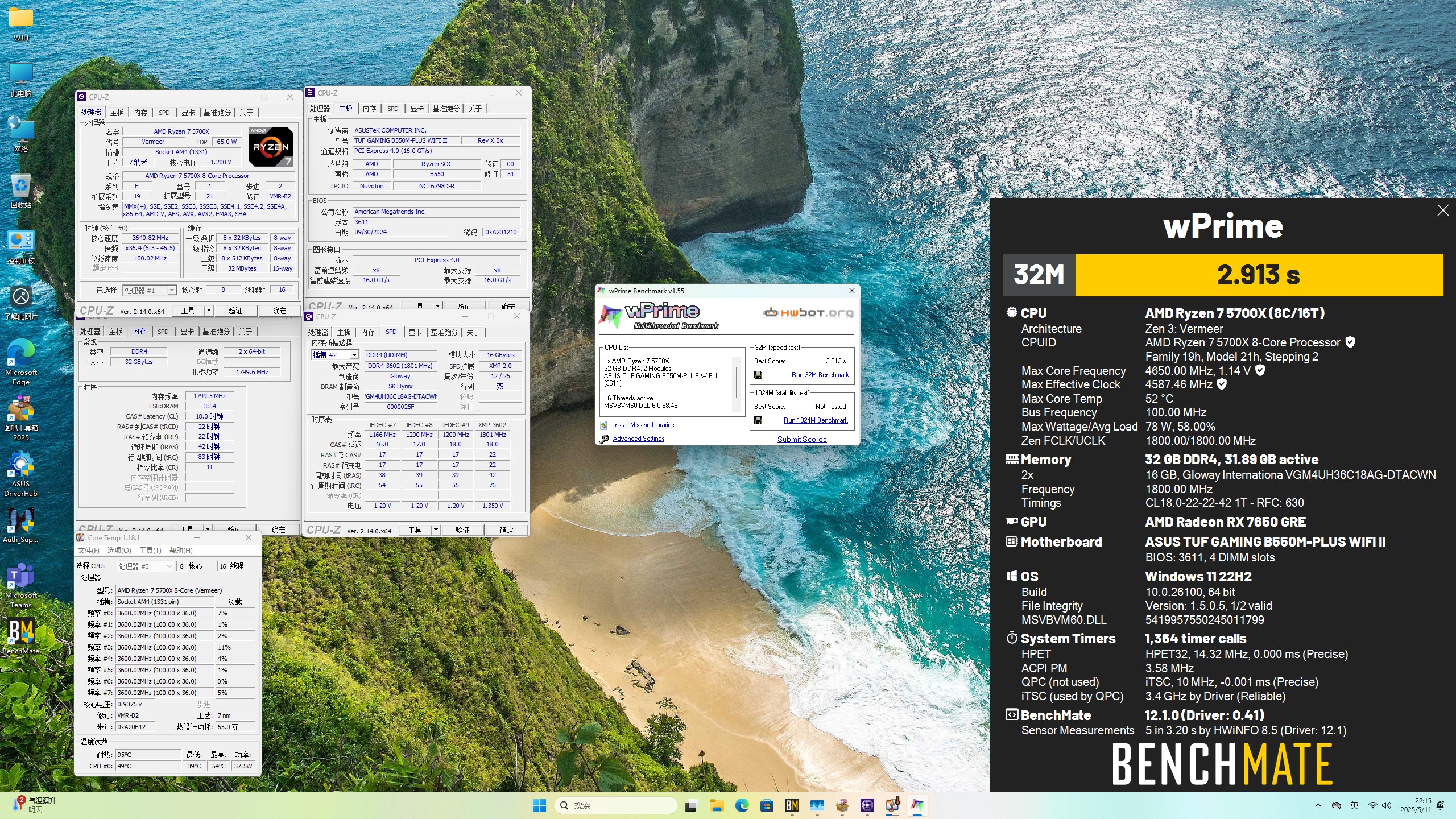Open the 工具 dropdown arrow in CPU-Z SPD window

436,530
